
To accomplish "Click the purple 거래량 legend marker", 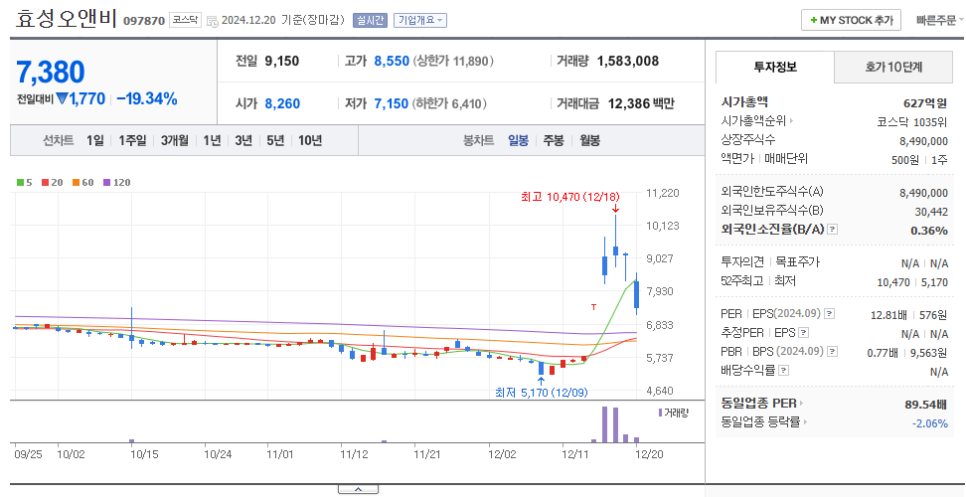I will tap(660, 412).
